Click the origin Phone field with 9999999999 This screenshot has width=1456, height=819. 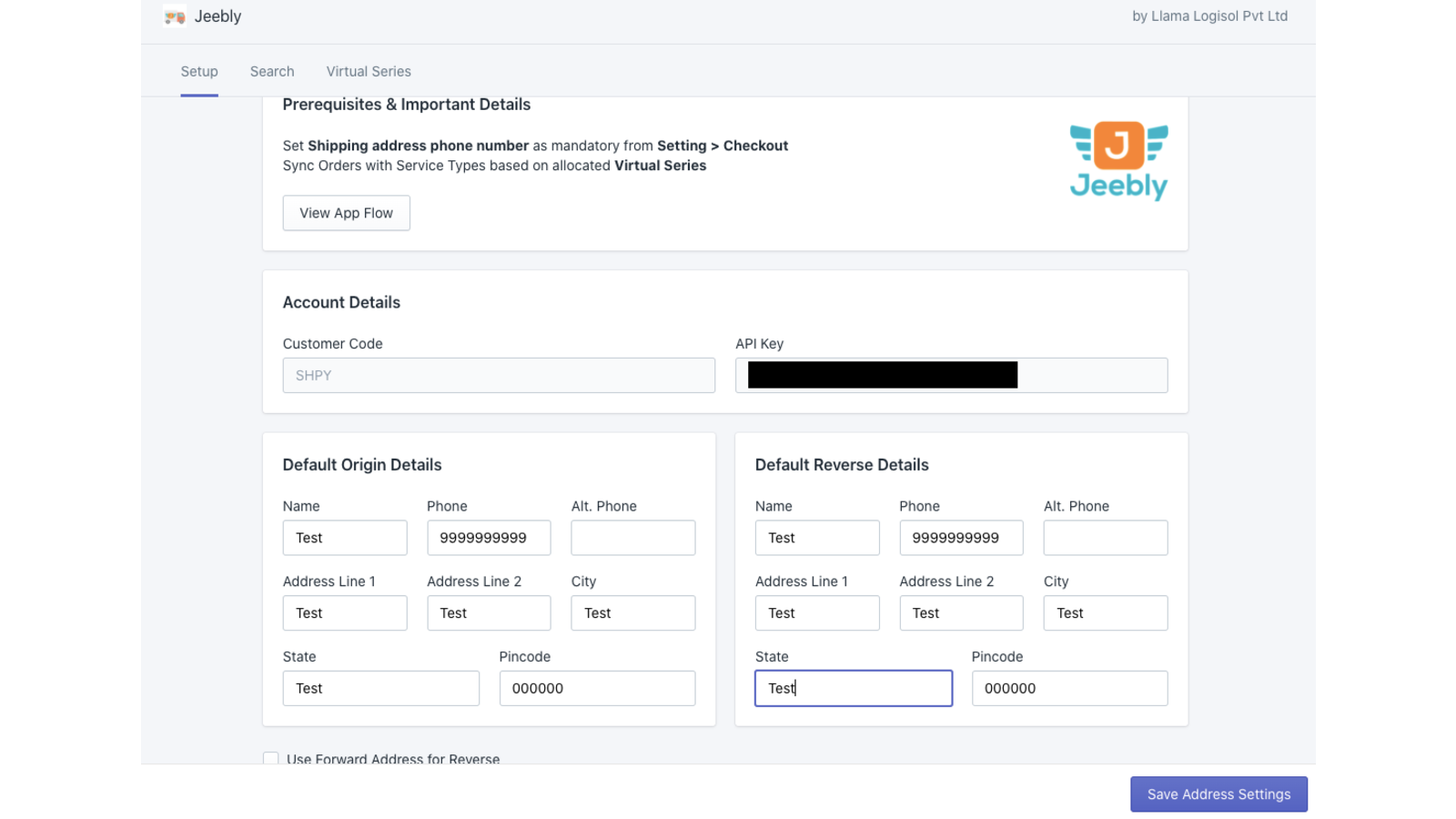489,537
